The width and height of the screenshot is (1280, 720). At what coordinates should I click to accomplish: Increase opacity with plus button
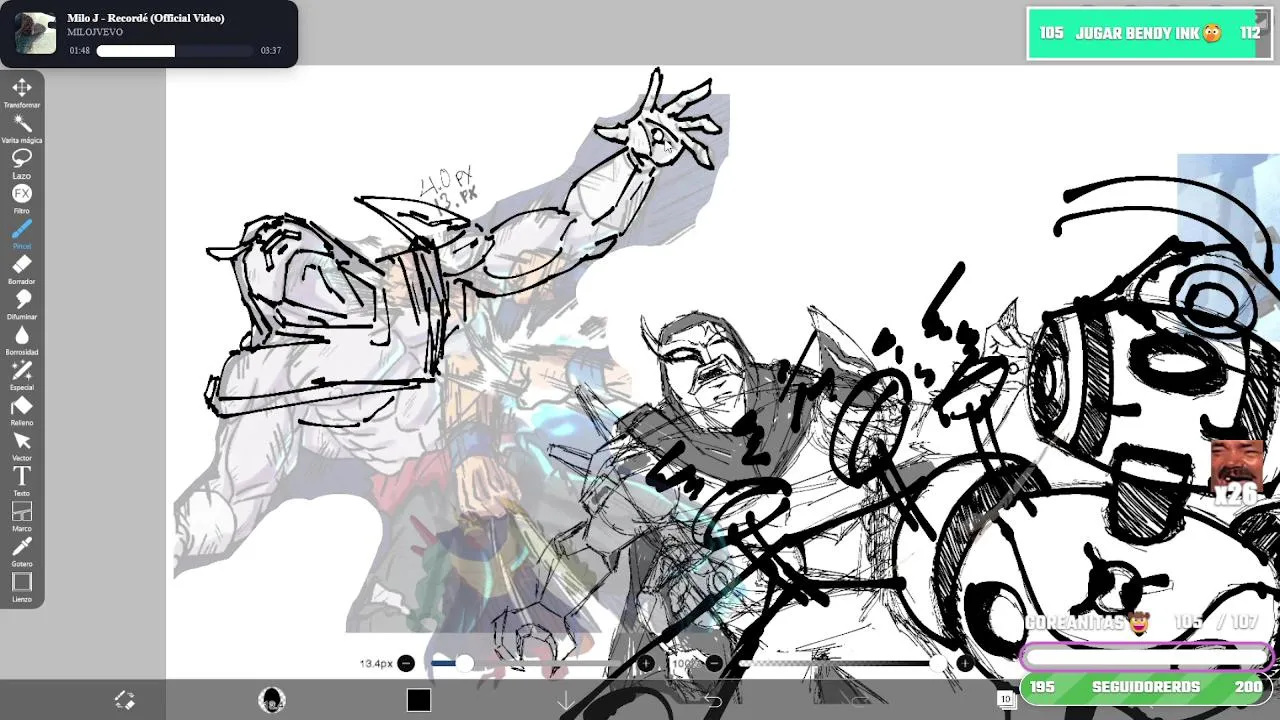click(965, 663)
